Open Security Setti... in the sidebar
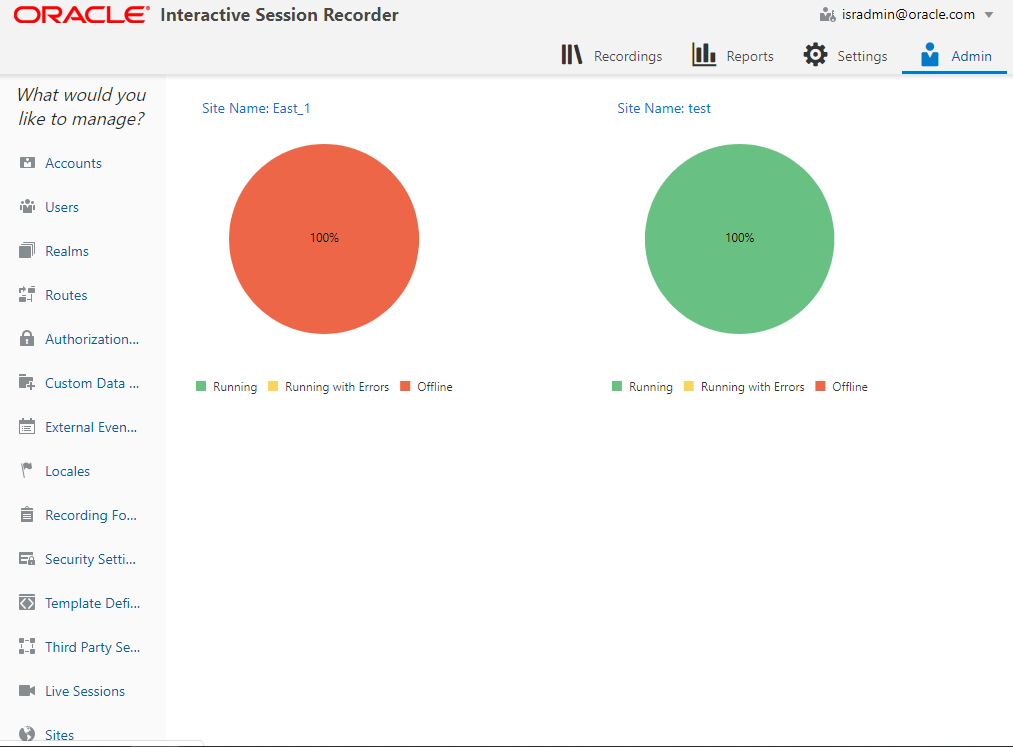Screen dimensions: 1013x747 click(x=90, y=559)
